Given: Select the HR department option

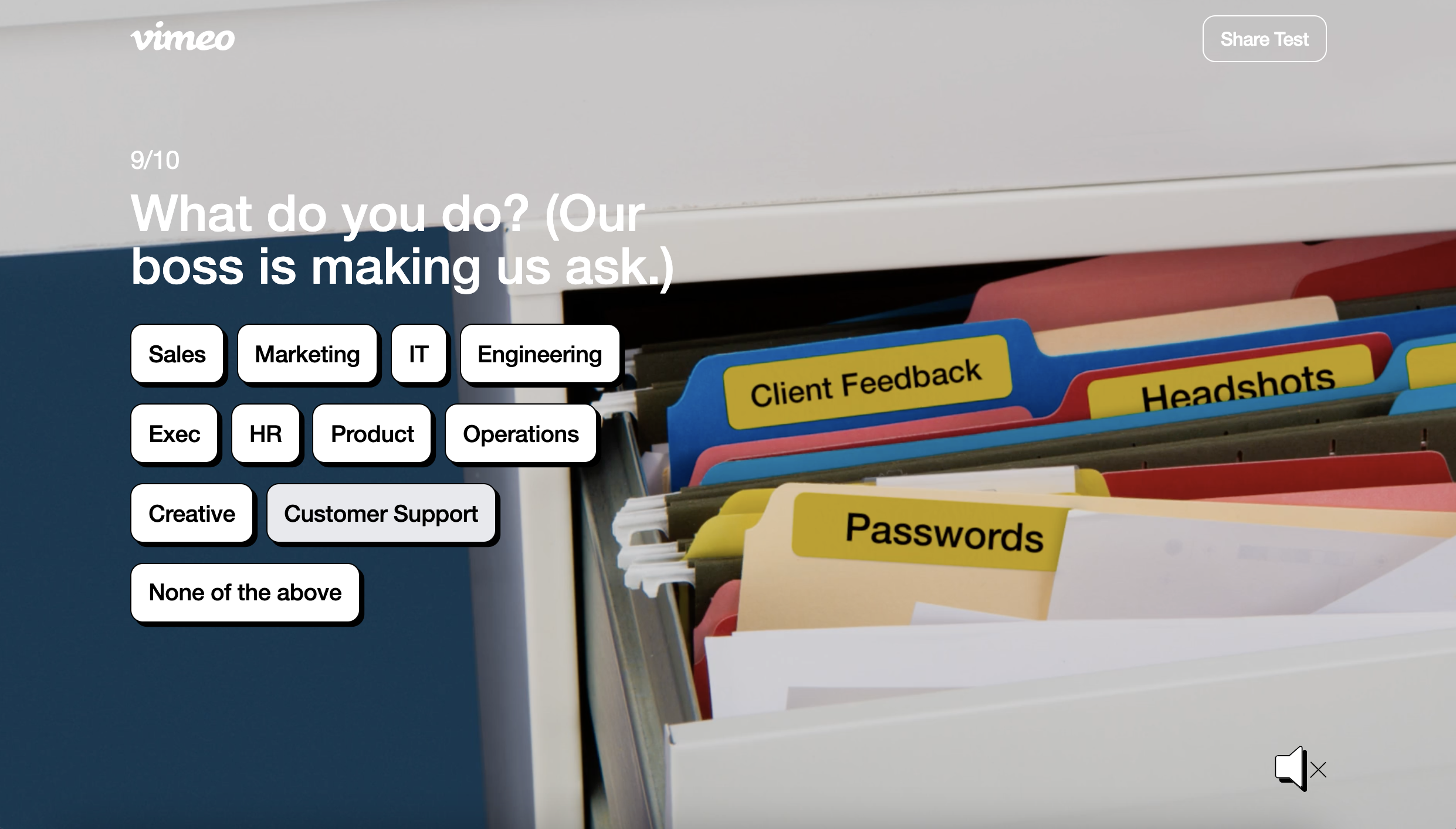Looking at the screenshot, I should click(265, 432).
